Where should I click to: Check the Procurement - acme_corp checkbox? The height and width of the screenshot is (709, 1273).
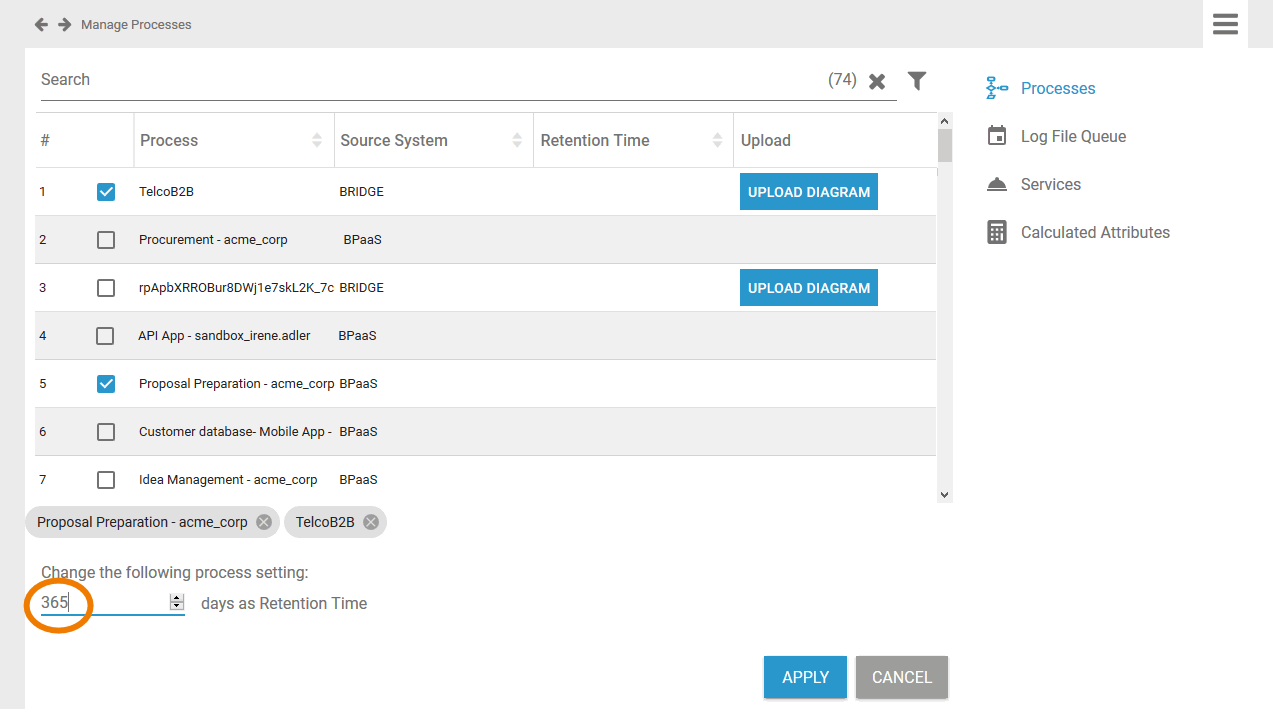(106, 240)
